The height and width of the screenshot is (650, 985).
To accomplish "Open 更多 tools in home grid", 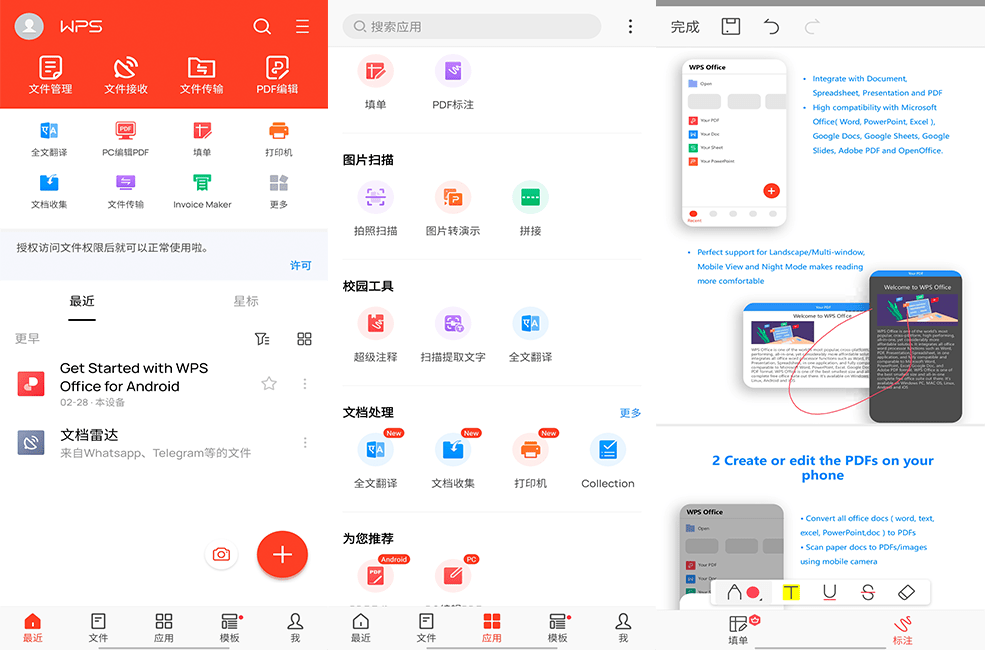I will point(278,192).
